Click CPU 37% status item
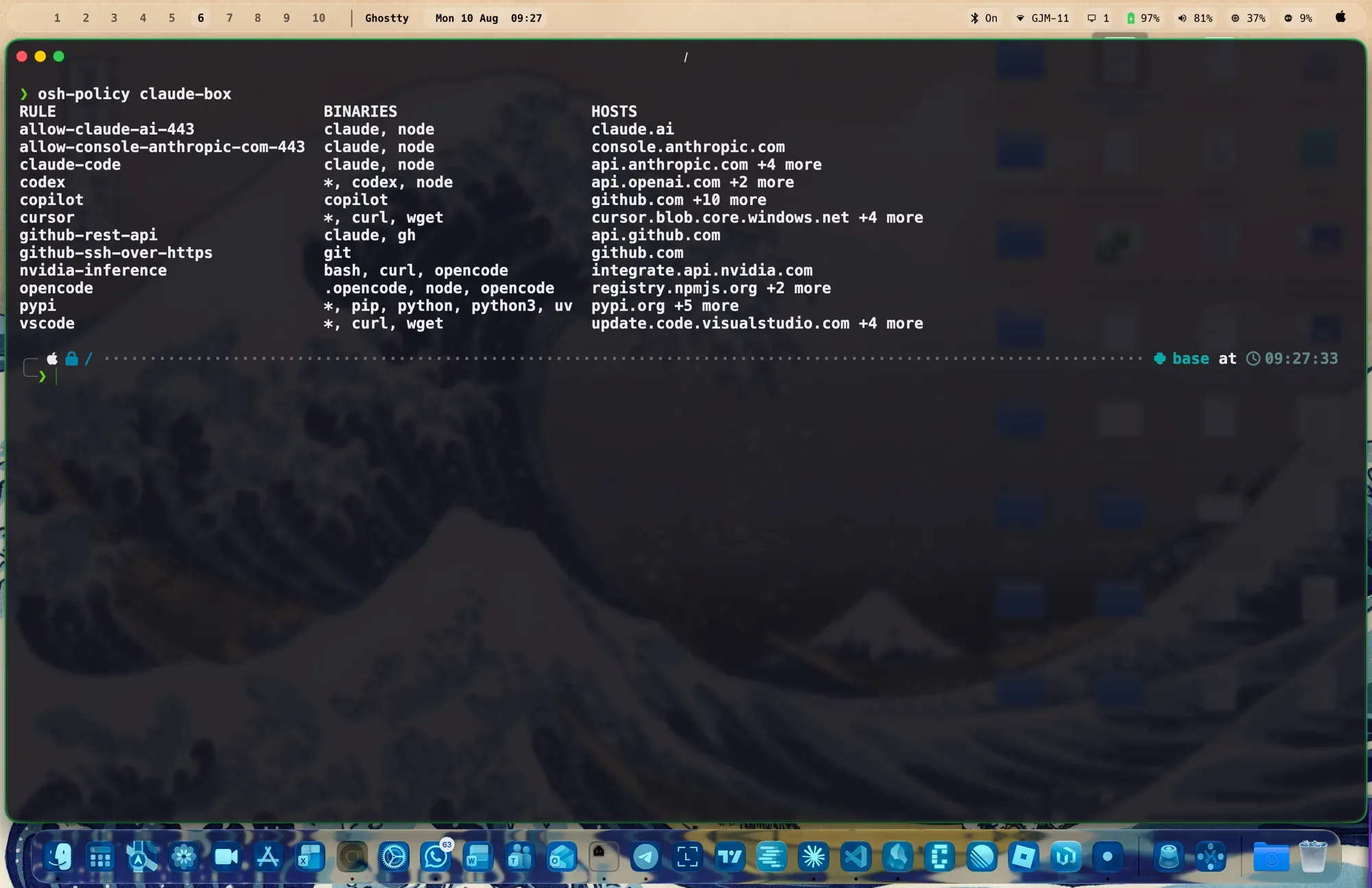1372x888 pixels. pos(1248,18)
